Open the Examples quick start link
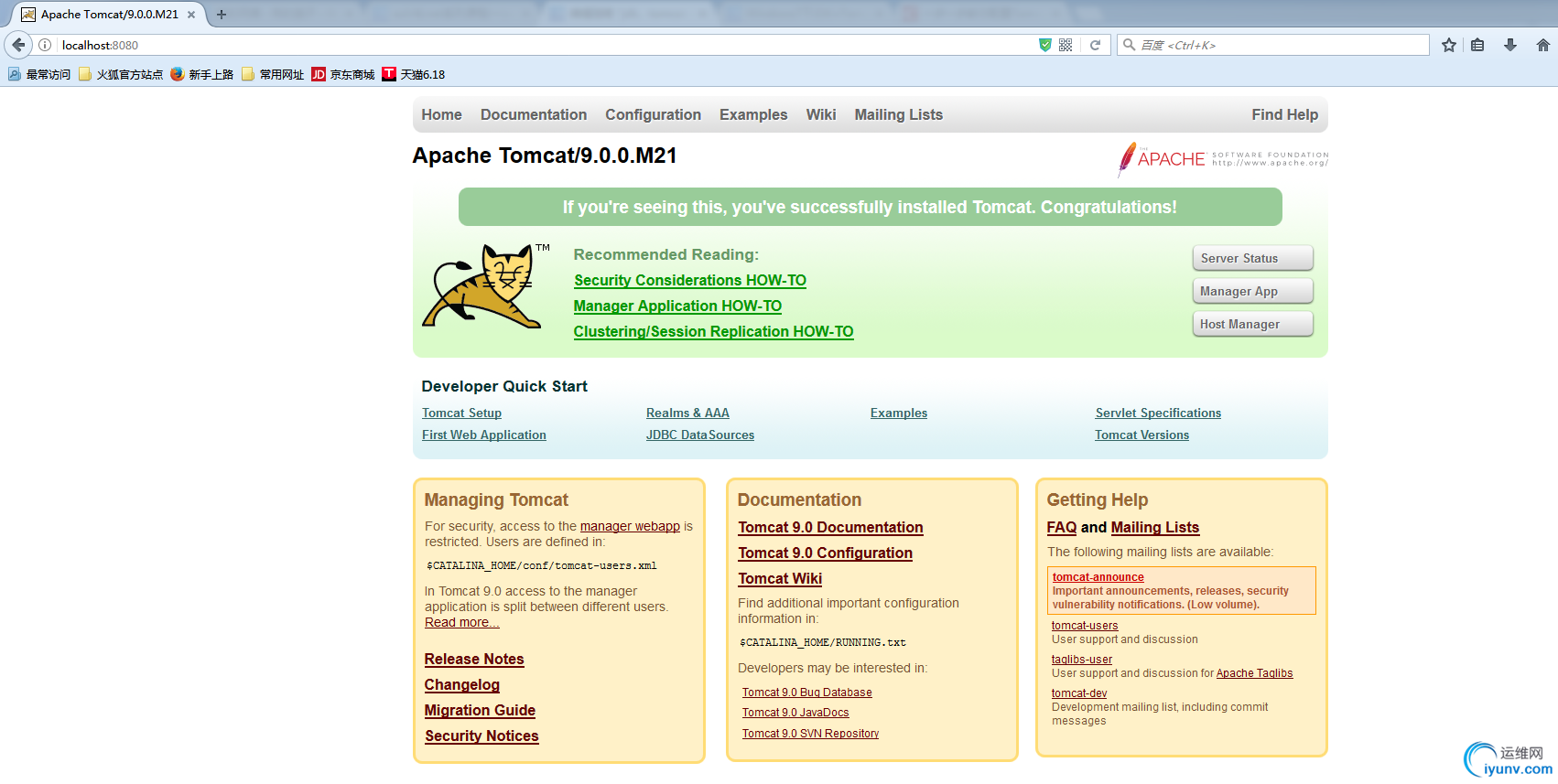Image resolution: width=1558 pixels, height=784 pixels. pos(899,413)
